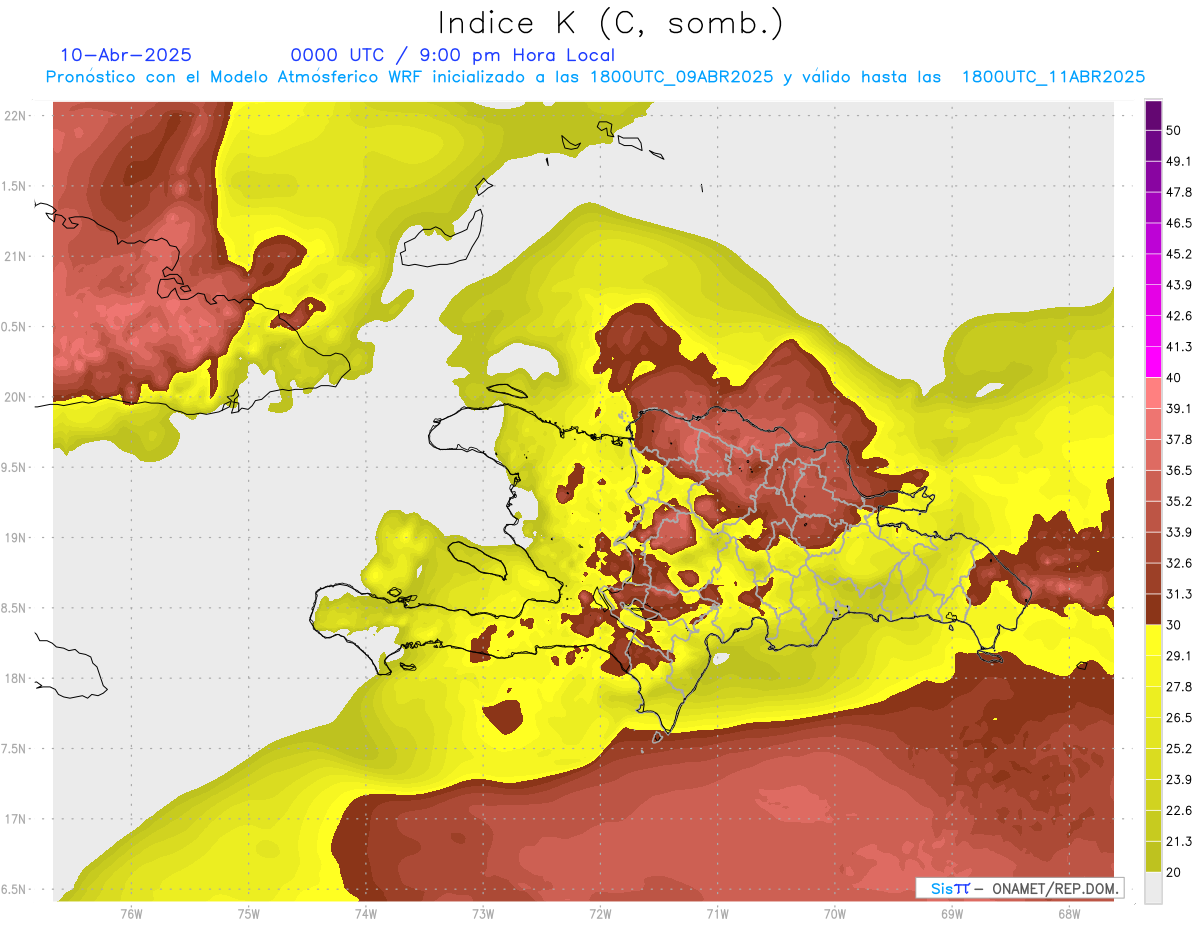1200x927 pixels.
Task: Click the latitude axis label '21N'
Action: click(x=17, y=257)
